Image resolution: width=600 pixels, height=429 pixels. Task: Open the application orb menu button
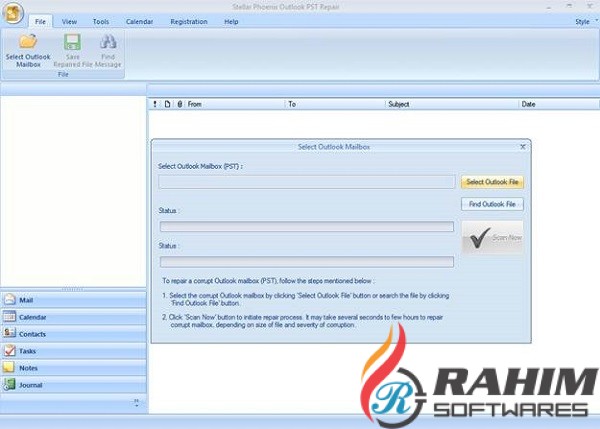[13, 13]
